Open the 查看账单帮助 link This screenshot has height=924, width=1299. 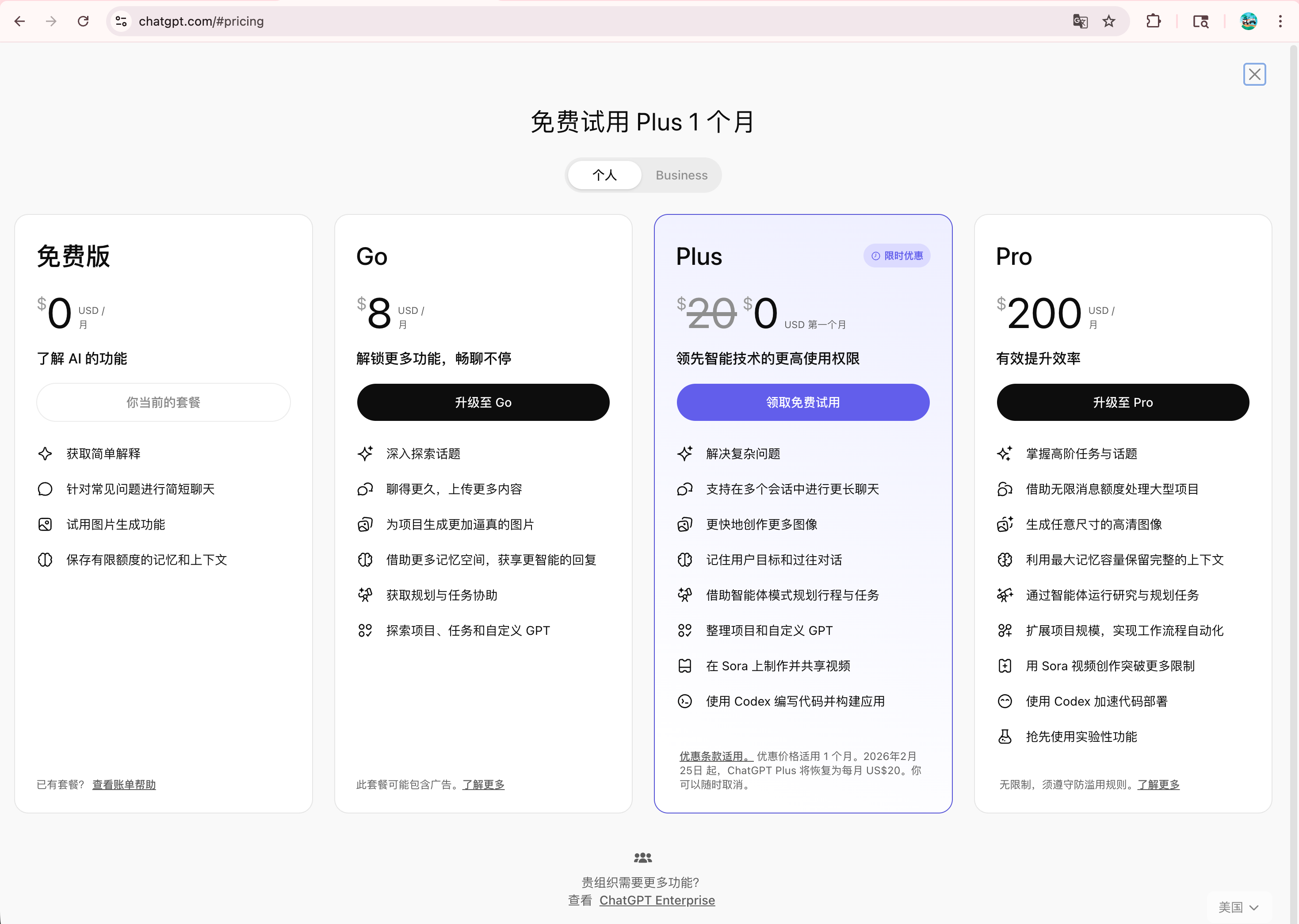124,785
